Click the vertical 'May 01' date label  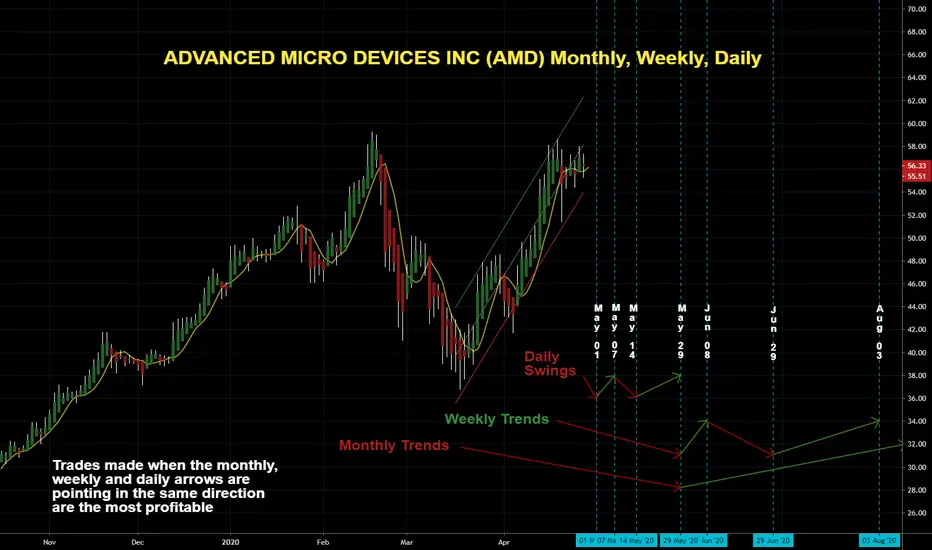point(598,332)
